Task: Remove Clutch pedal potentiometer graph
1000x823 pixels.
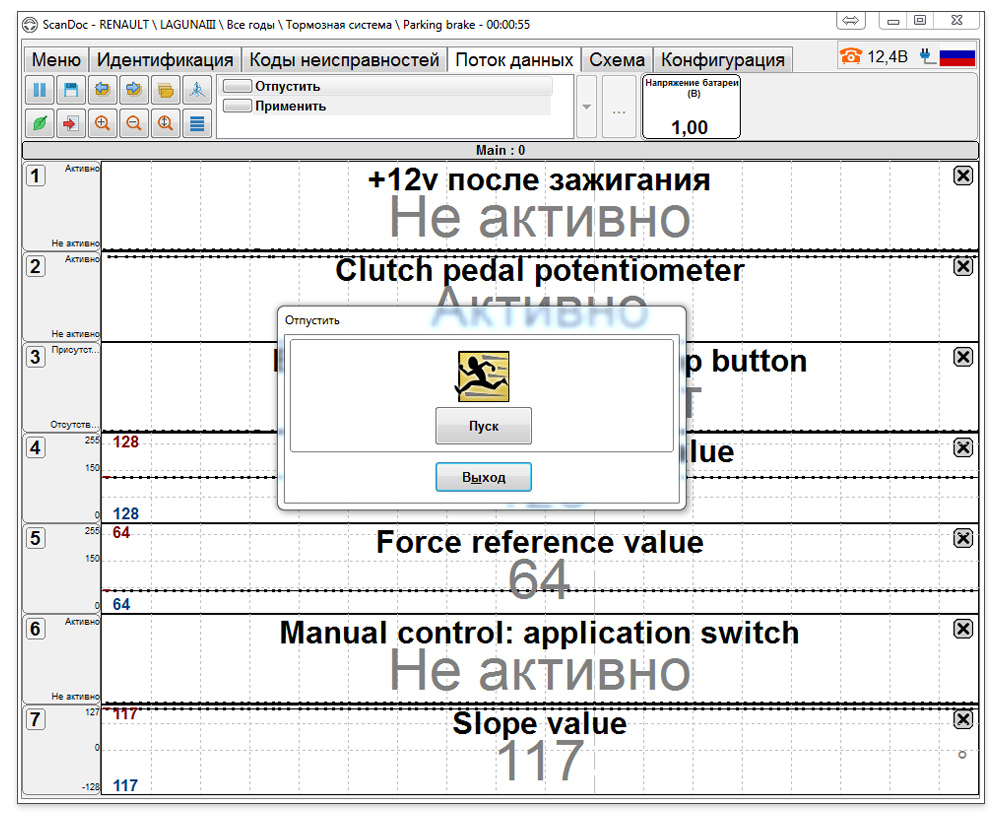Action: tap(963, 266)
